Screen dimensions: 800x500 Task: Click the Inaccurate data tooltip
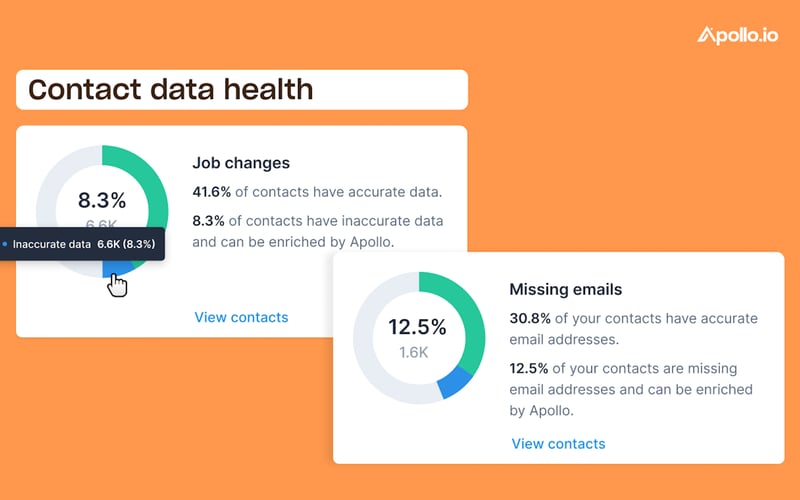[x=82, y=244]
